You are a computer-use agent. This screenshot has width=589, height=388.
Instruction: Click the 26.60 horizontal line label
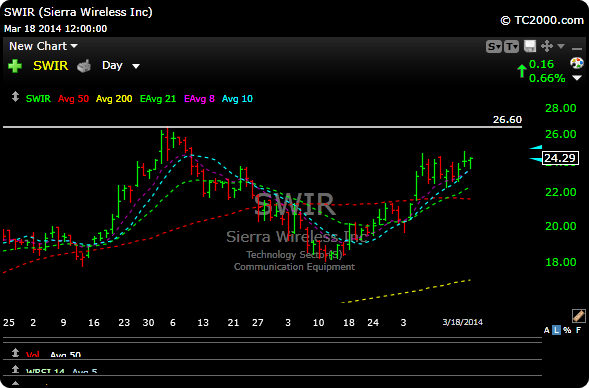[x=507, y=119]
